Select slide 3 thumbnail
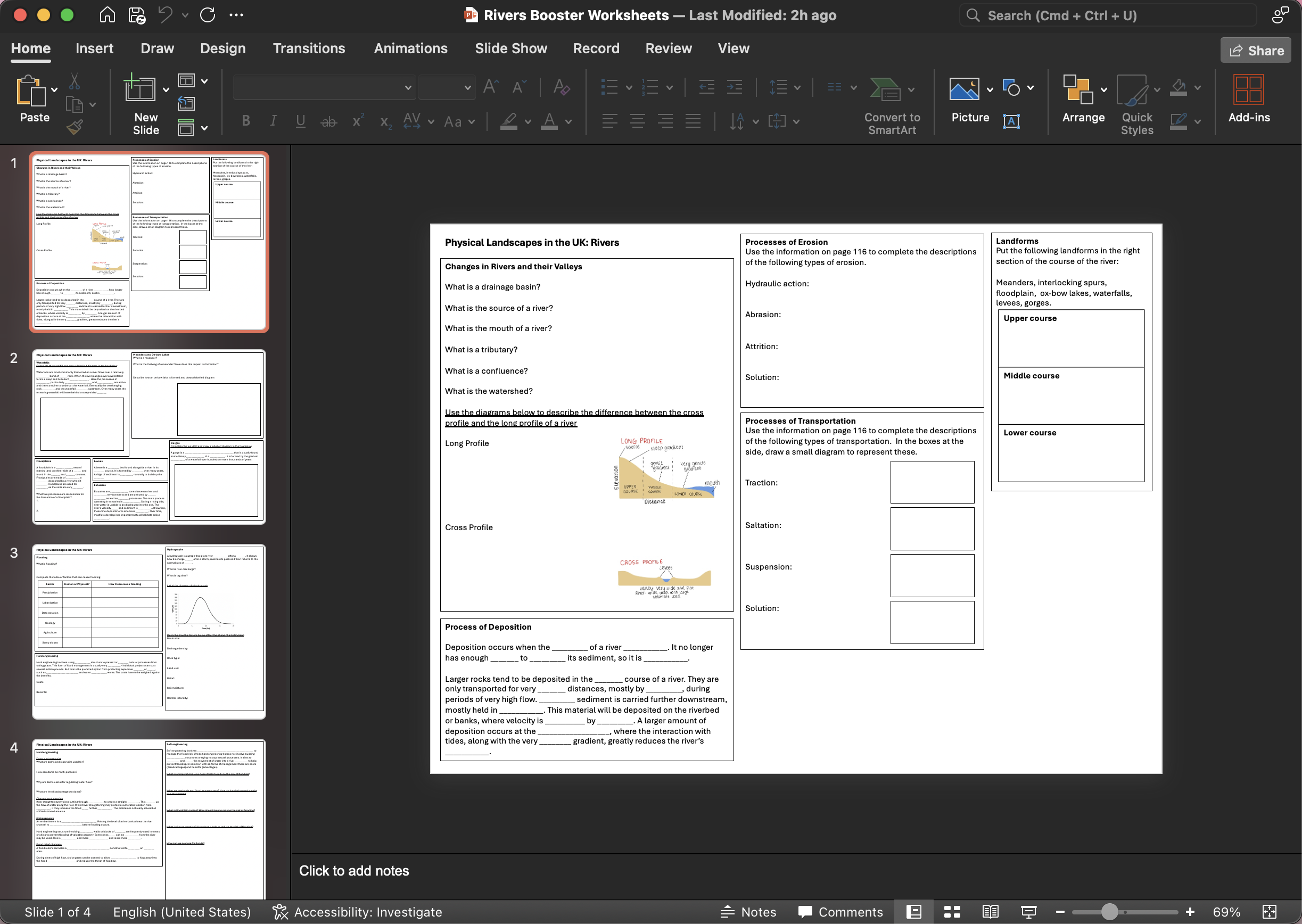Screen dimensions: 1302x924 149,631
